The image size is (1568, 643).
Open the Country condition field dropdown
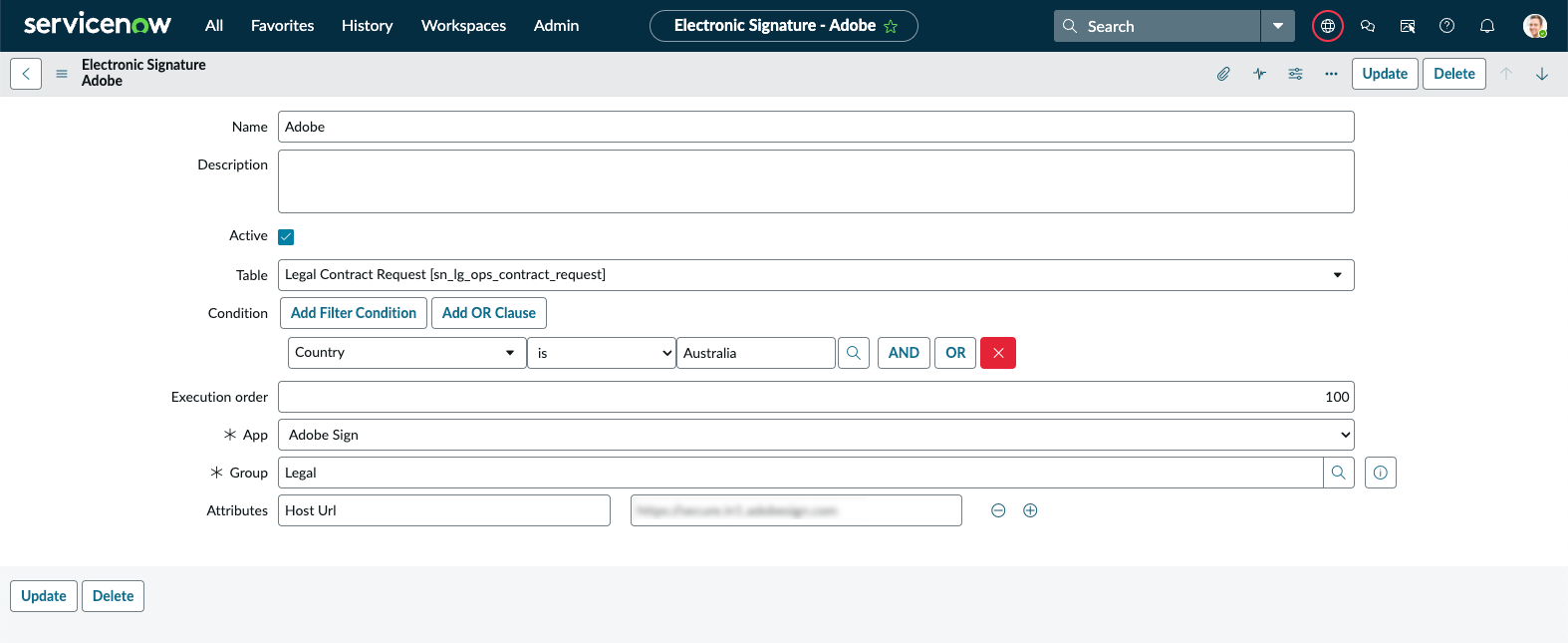(407, 353)
